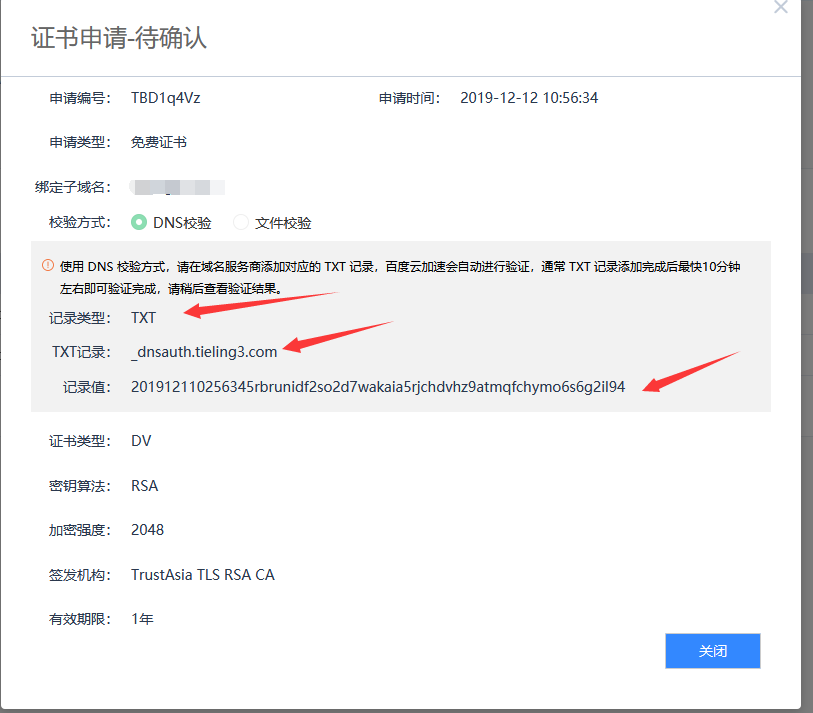
Task: Close dialog with the top-right X icon
Action: [781, 6]
